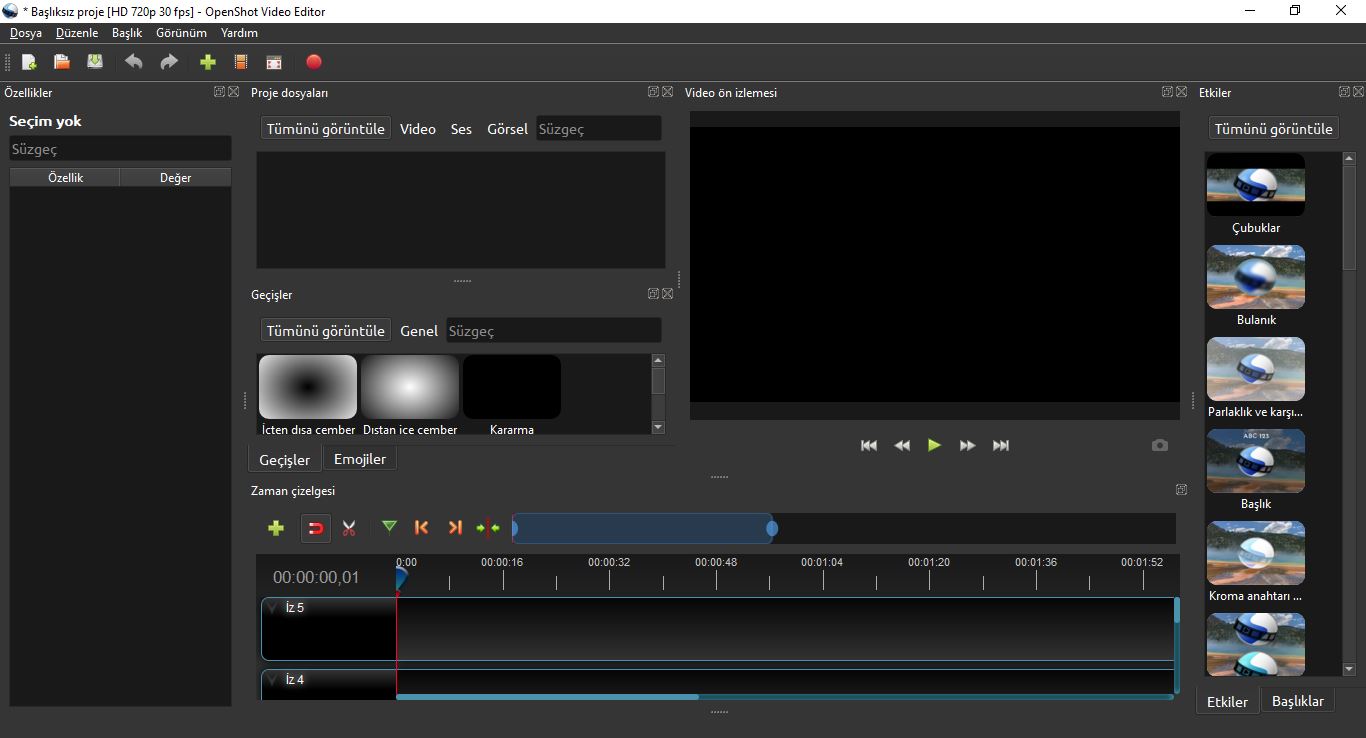Switch to the Başlıklar tab

(x=1298, y=701)
